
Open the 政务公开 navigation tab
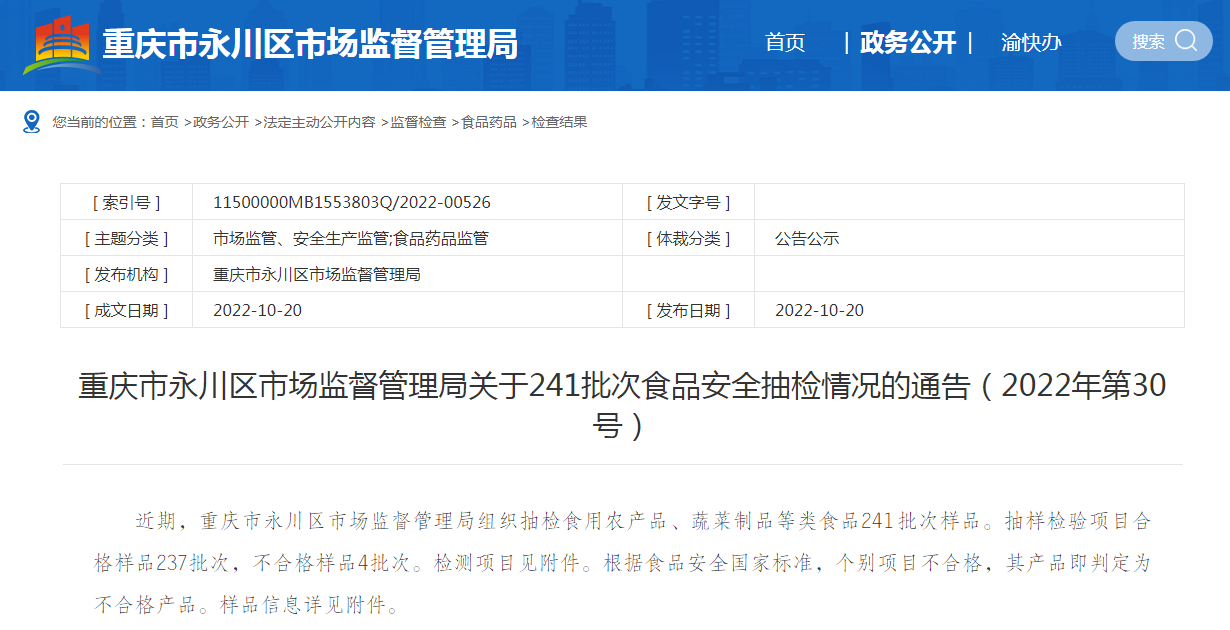coord(908,42)
